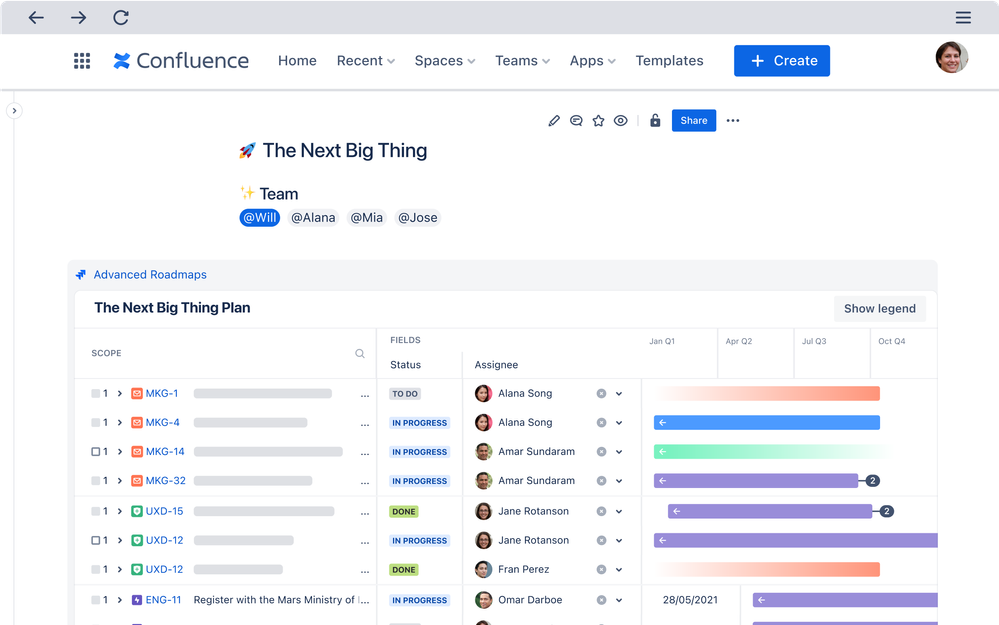Click the 28/05/2021 date field

tap(691, 600)
